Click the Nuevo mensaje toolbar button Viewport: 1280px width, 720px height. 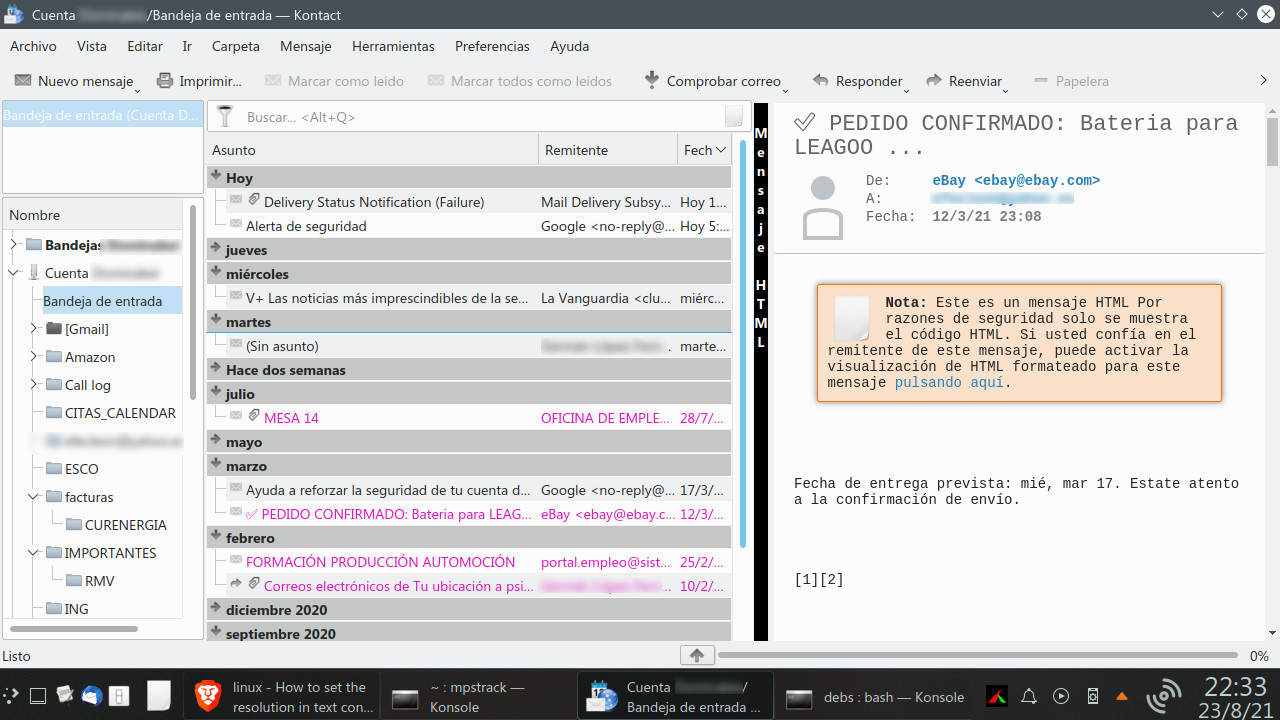coord(74,81)
